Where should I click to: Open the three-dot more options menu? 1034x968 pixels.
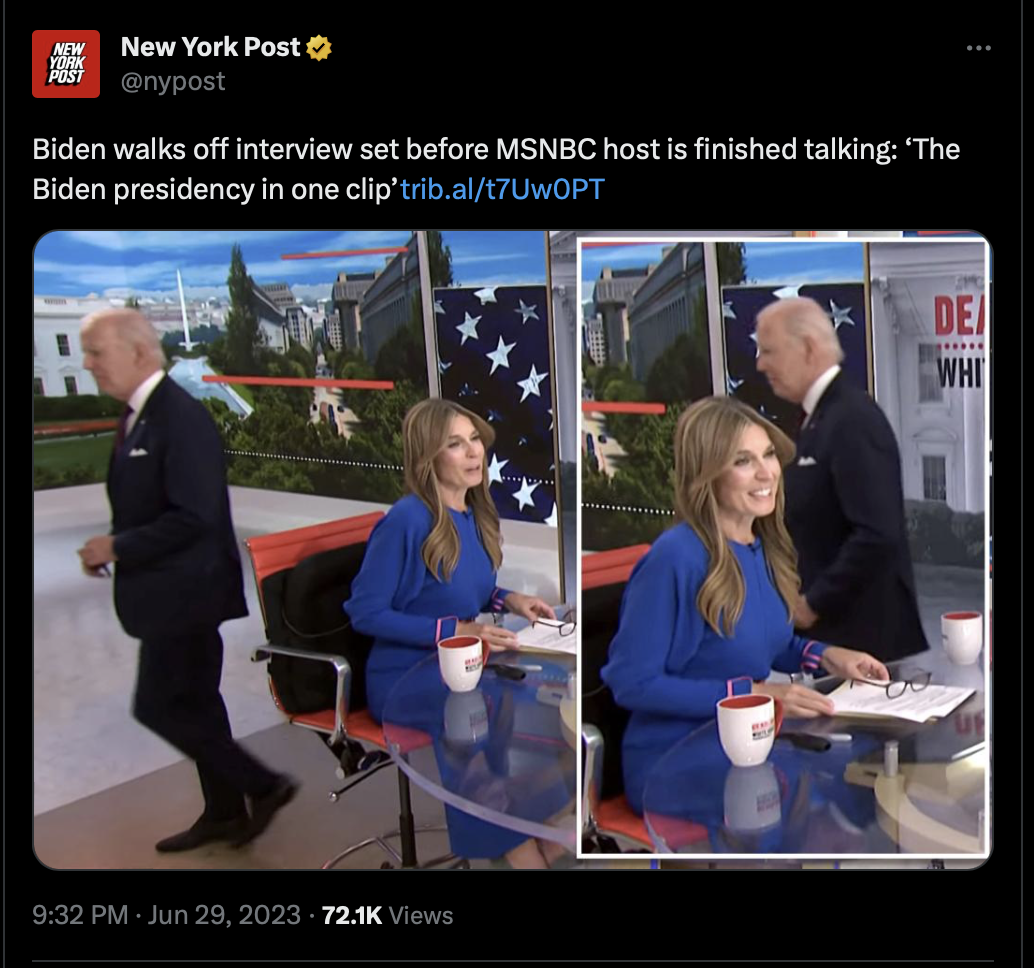[979, 48]
